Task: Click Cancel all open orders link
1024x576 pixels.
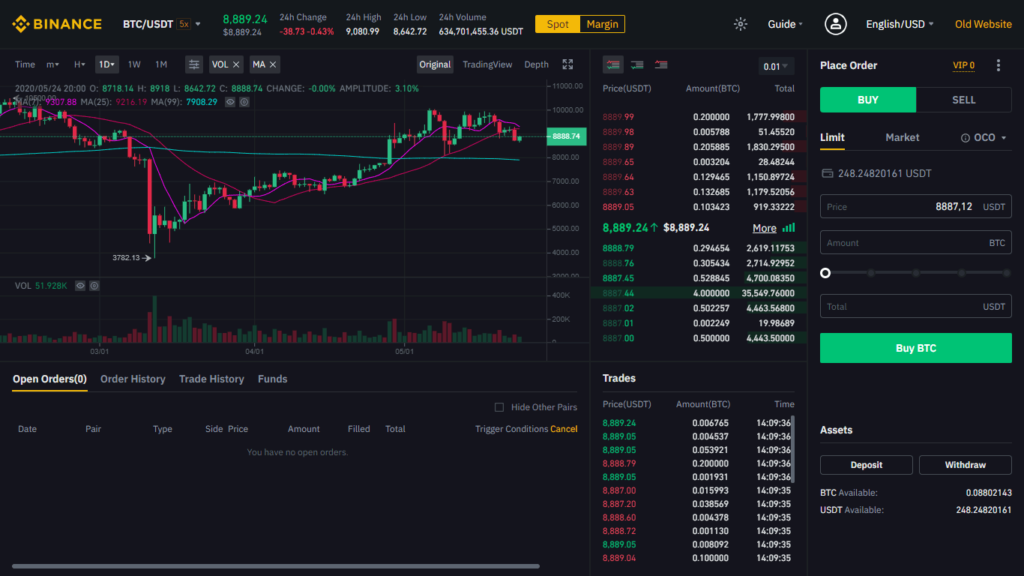Action: tap(564, 429)
